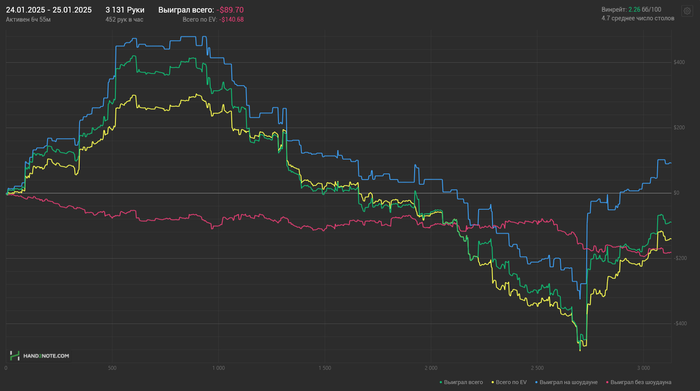The image size is (700, 391).
Task: Click the -$400 y-axis label
Action: 680,324
